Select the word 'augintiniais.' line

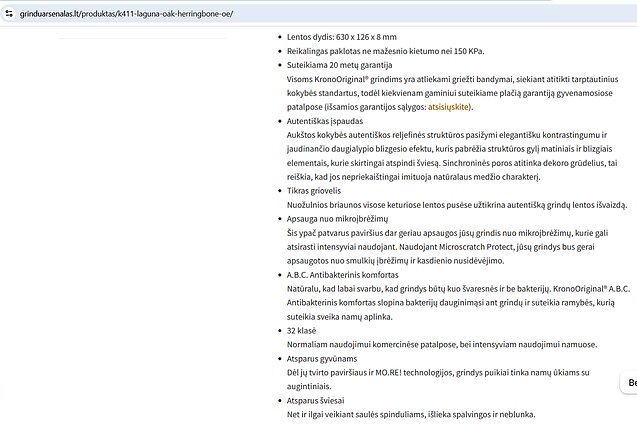pos(309,386)
